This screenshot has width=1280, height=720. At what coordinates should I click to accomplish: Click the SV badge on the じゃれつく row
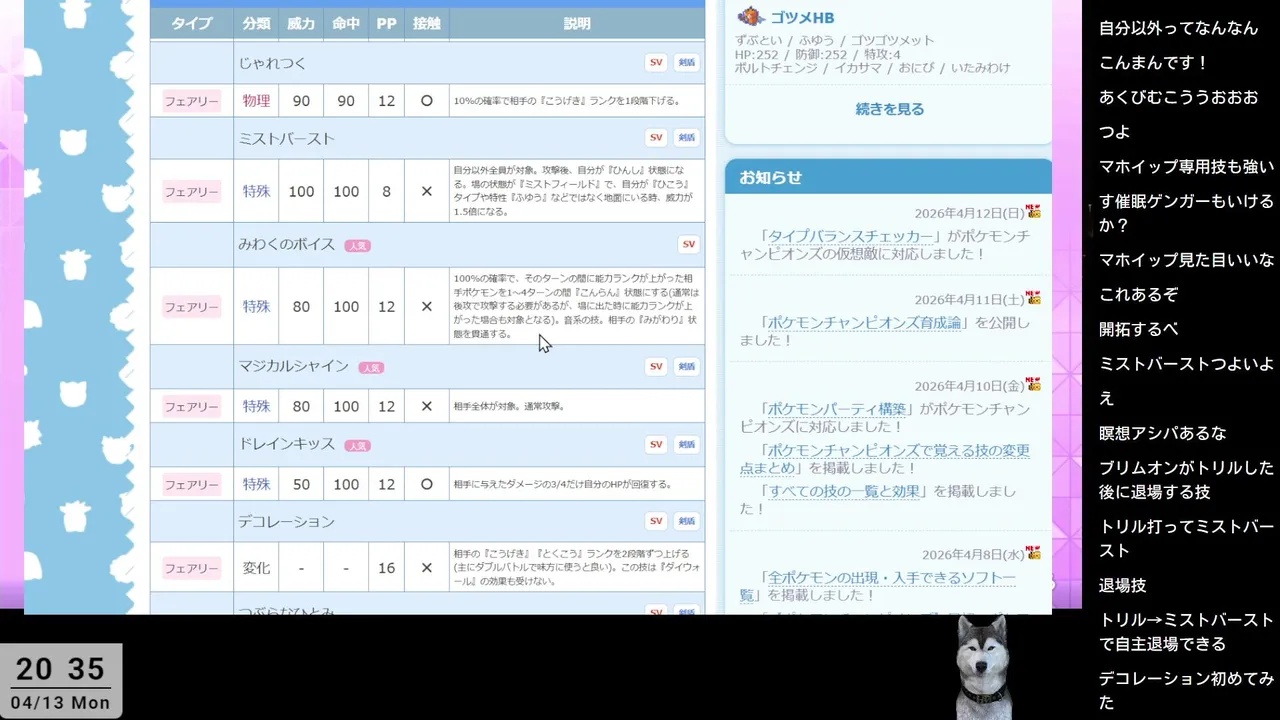[x=656, y=62]
